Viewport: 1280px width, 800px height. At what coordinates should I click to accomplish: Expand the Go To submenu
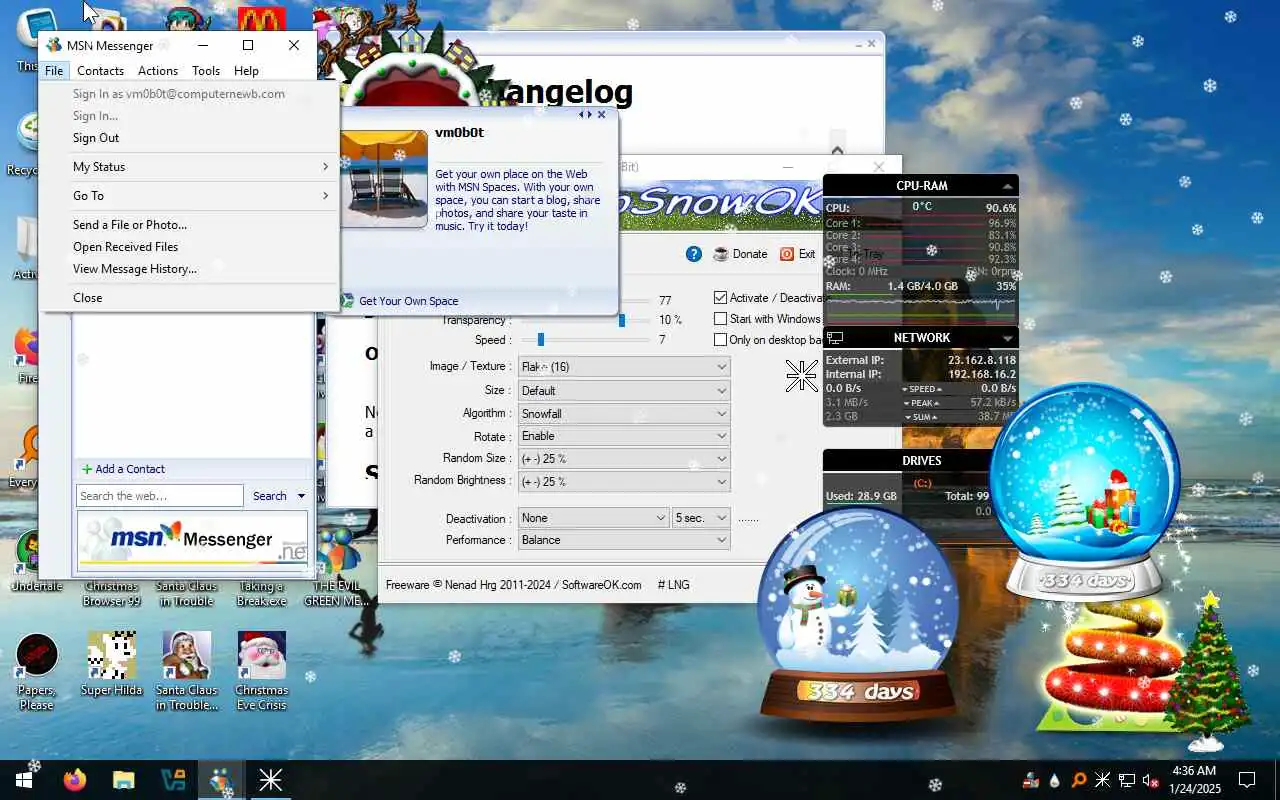pyautogui.click(x=190, y=196)
